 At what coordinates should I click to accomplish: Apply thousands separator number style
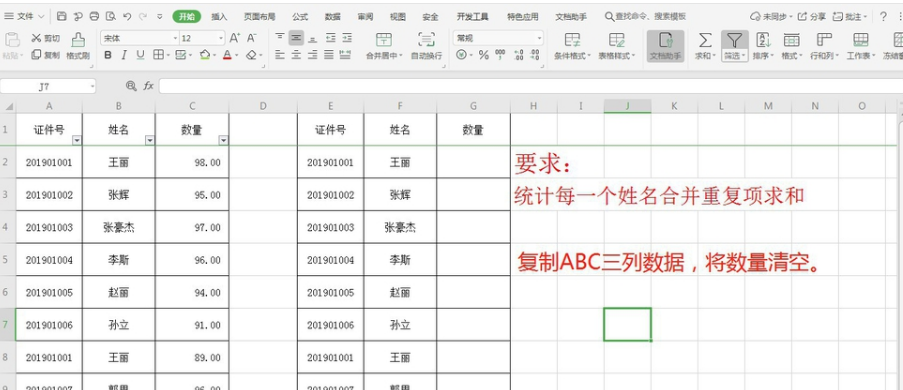pos(500,55)
